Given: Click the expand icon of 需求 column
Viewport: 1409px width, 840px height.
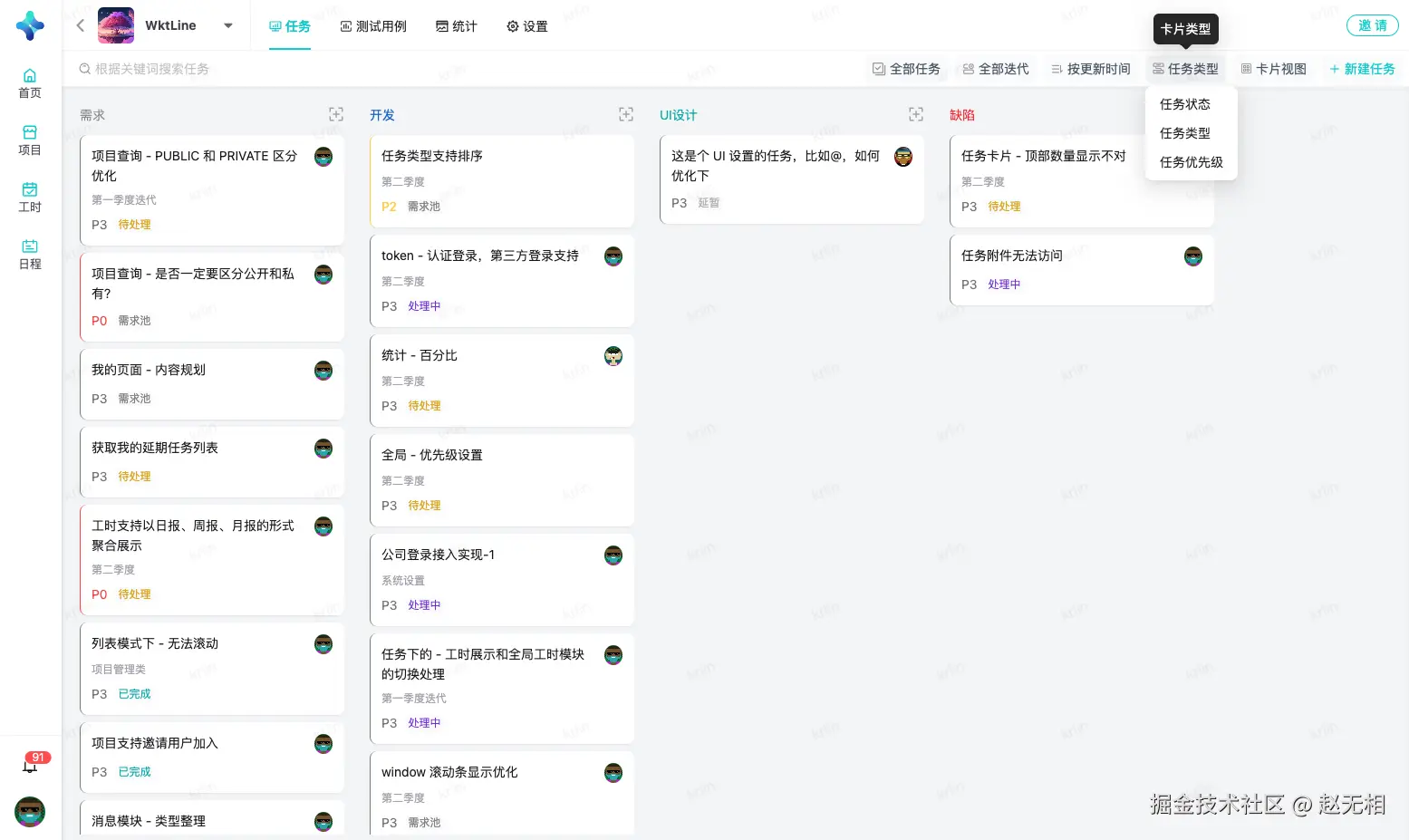Looking at the screenshot, I should tap(336, 114).
